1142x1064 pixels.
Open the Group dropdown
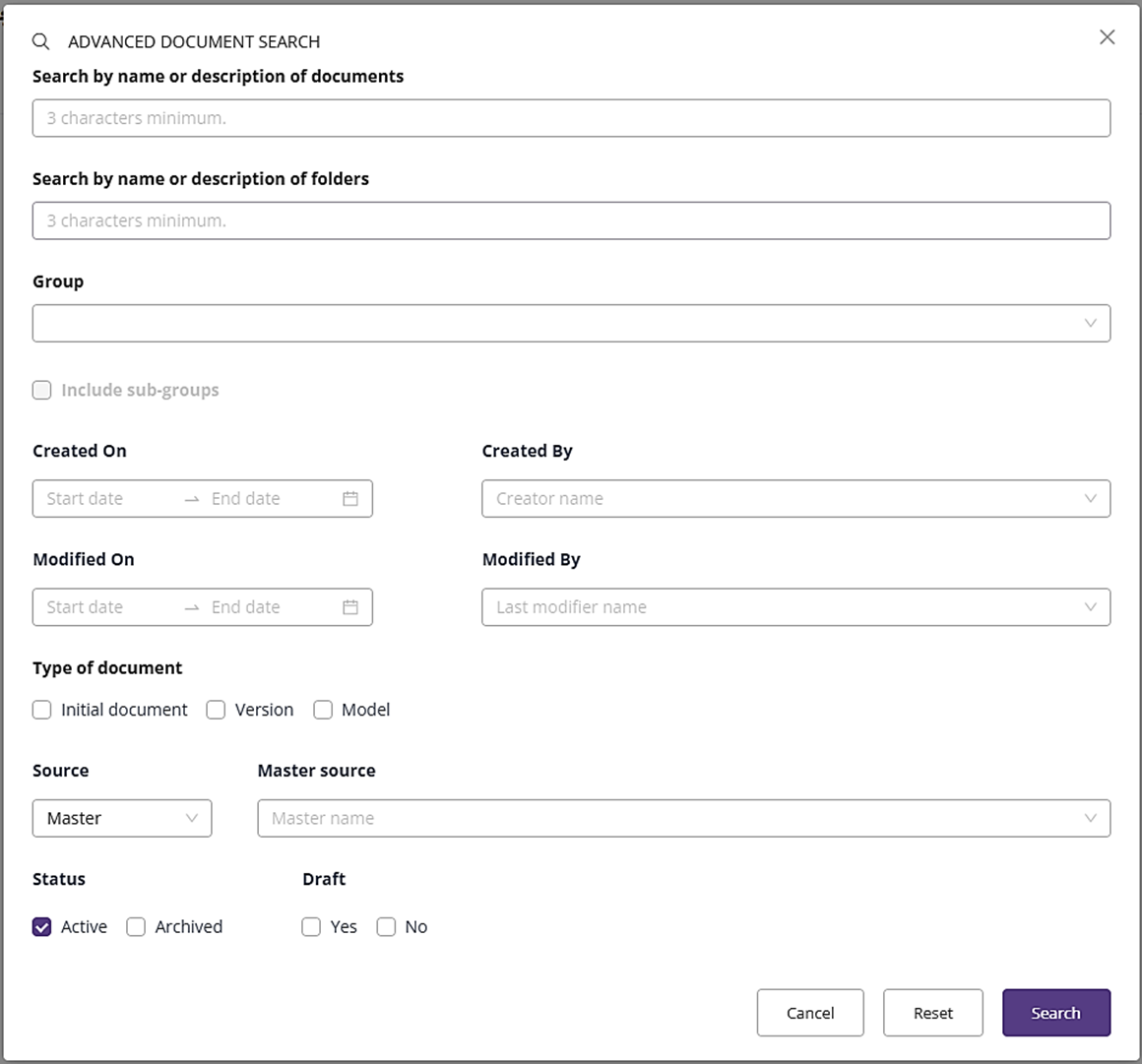point(571,324)
